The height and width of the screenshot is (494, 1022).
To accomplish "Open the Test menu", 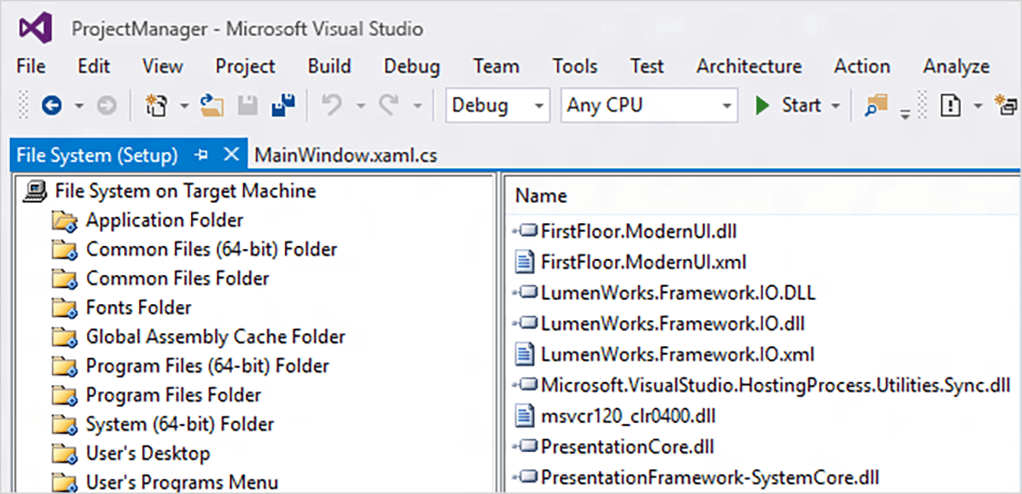I will pyautogui.click(x=647, y=66).
